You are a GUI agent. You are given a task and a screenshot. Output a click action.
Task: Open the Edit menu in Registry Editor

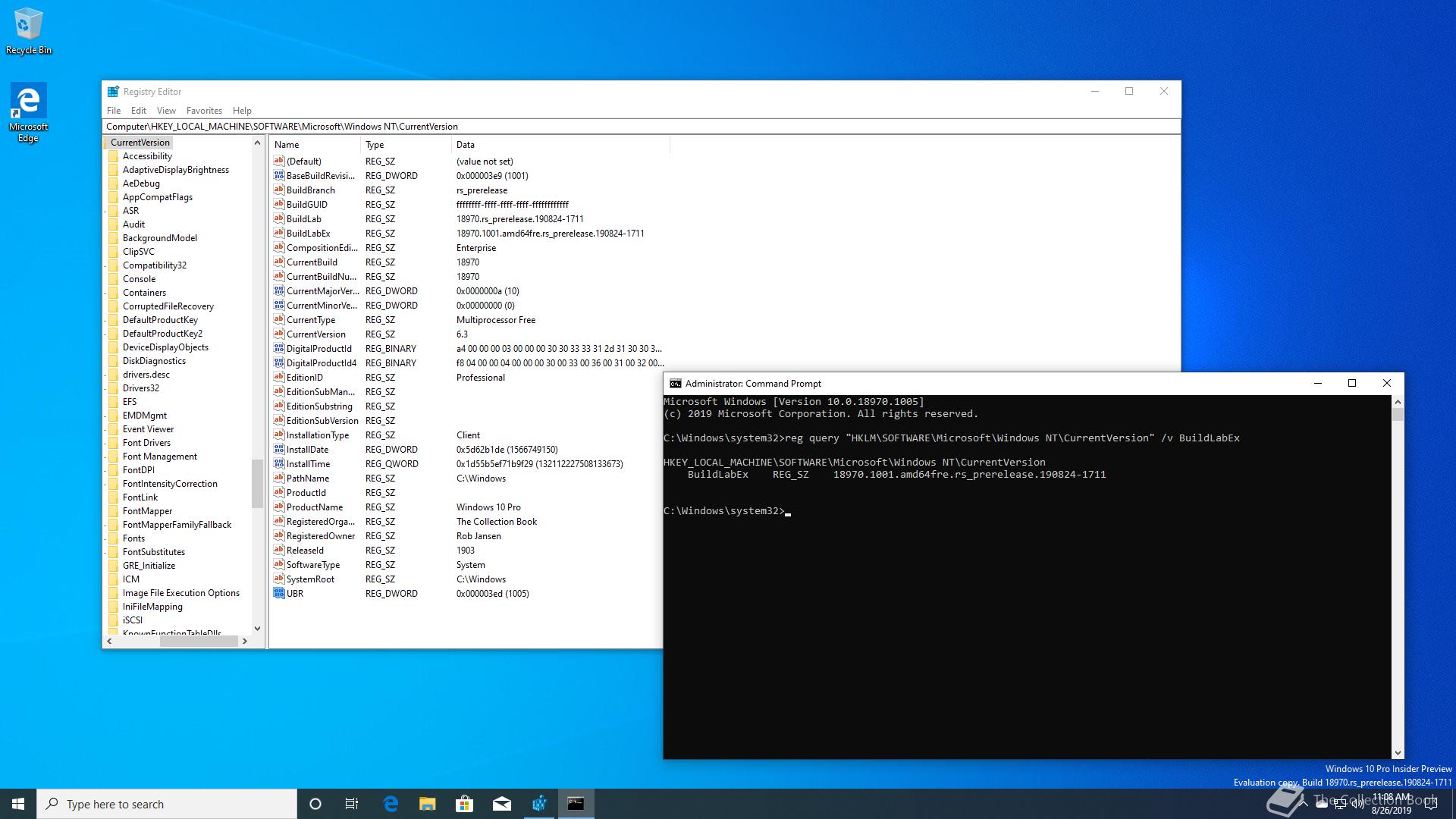(139, 111)
